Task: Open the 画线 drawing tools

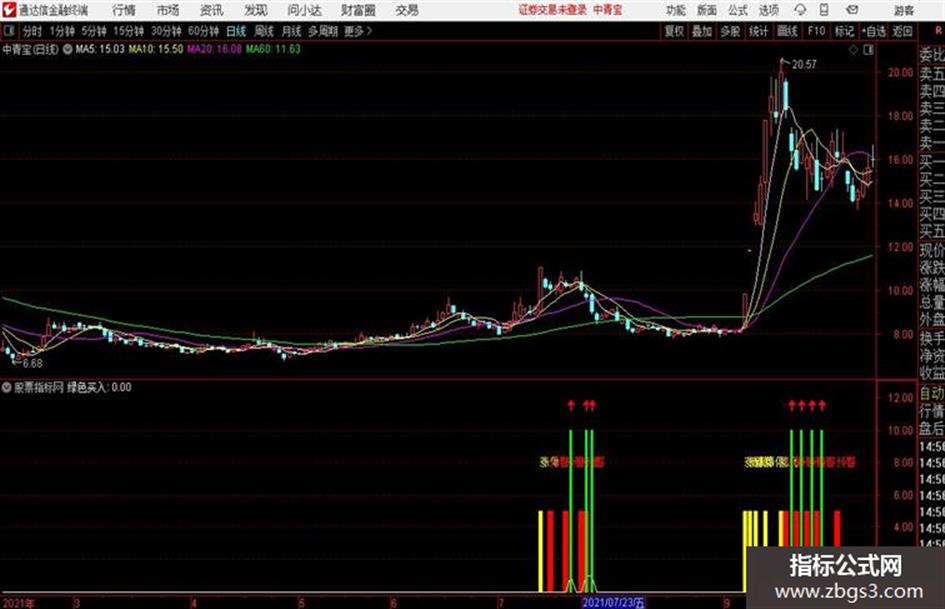Action: [788, 31]
